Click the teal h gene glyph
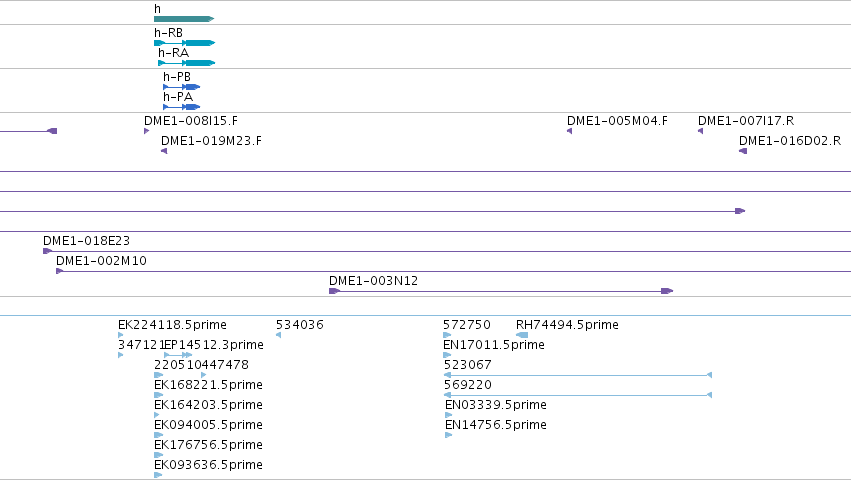Screen dimensions: 851x480 [184, 19]
